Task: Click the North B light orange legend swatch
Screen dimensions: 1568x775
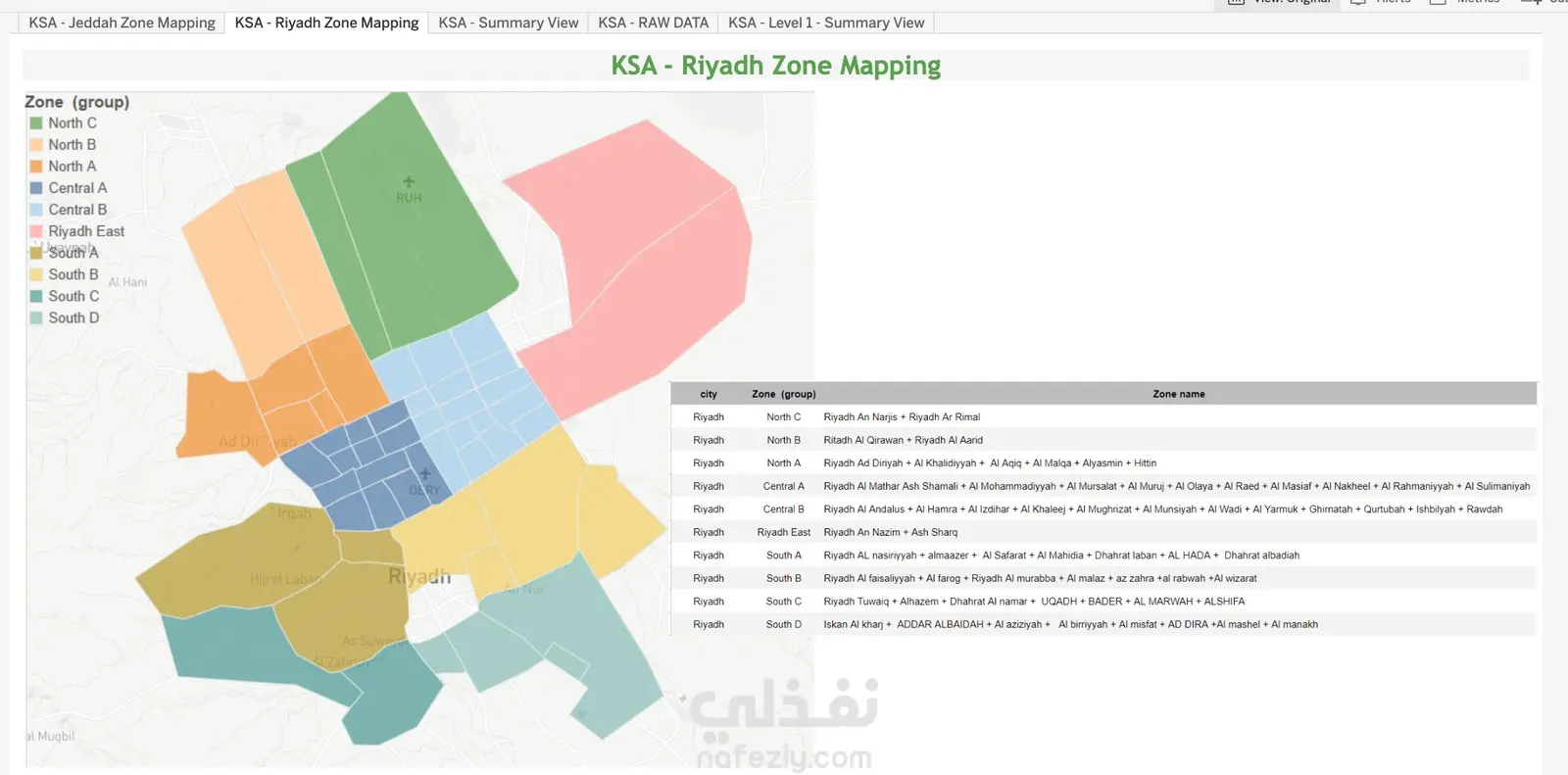Action: tap(36, 145)
